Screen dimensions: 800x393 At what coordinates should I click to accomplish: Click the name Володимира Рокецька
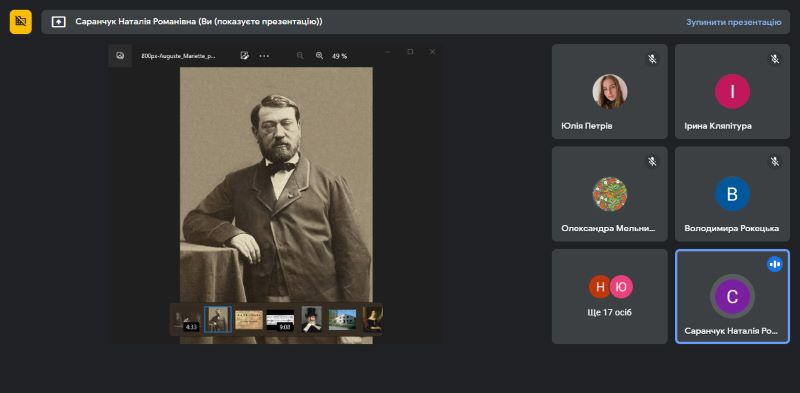click(x=732, y=229)
